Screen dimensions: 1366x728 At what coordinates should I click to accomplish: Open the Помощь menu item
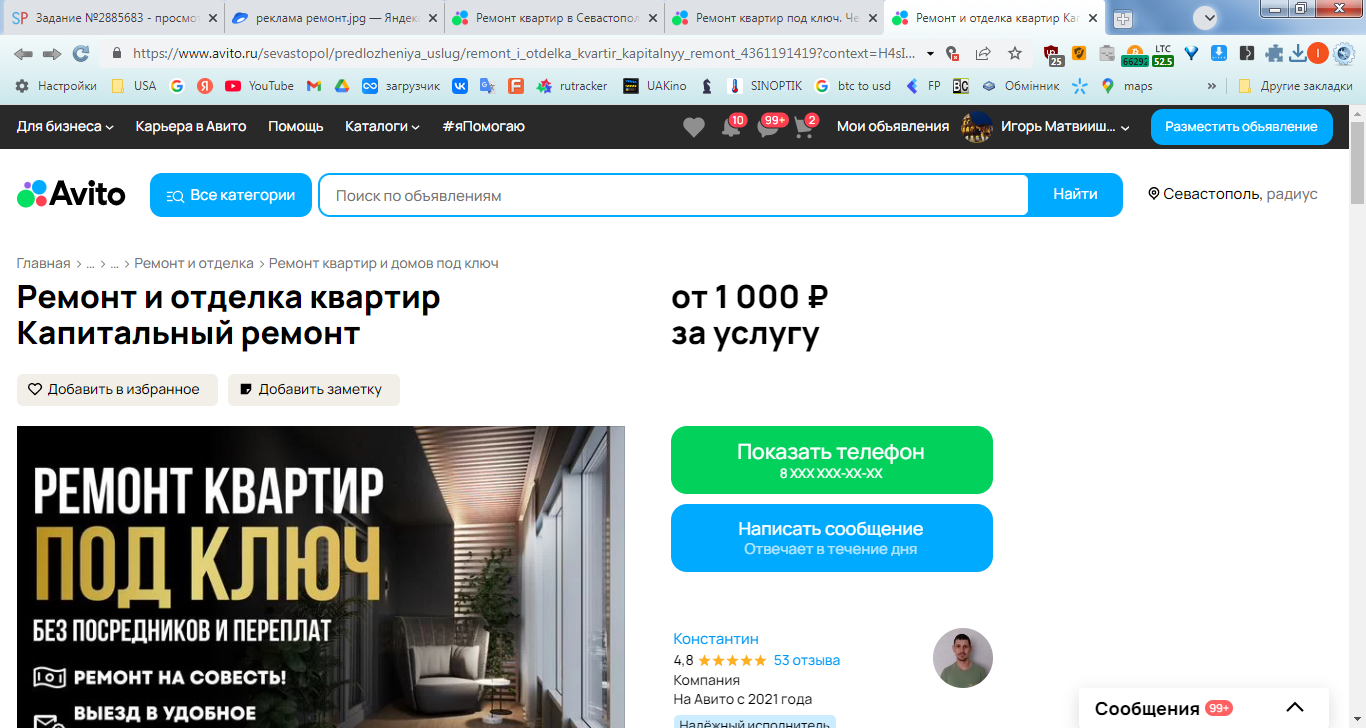pos(296,126)
